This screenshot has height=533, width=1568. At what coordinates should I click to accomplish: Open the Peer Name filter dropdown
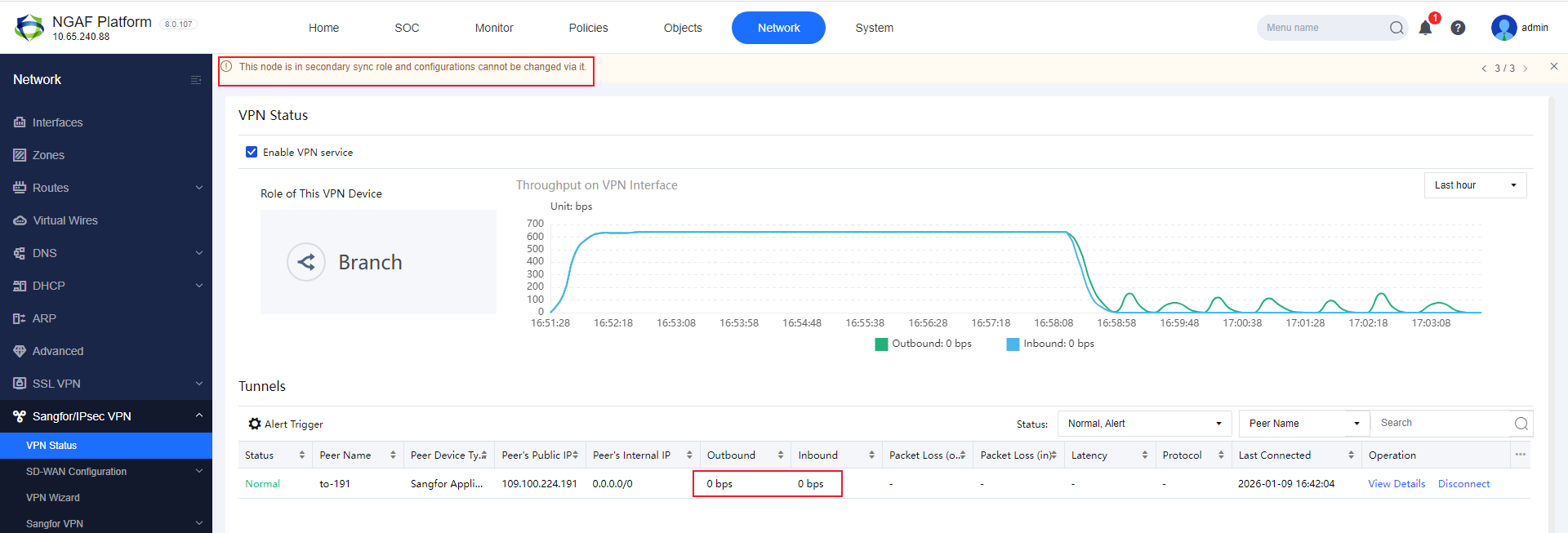[x=1304, y=424]
